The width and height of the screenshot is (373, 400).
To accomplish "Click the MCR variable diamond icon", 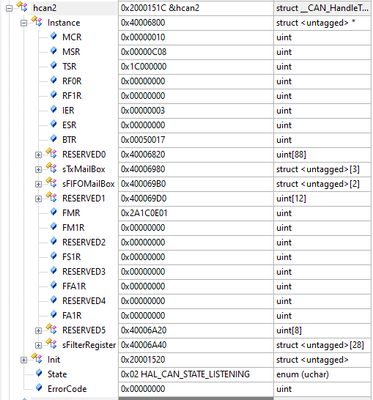I will [x=54, y=36].
